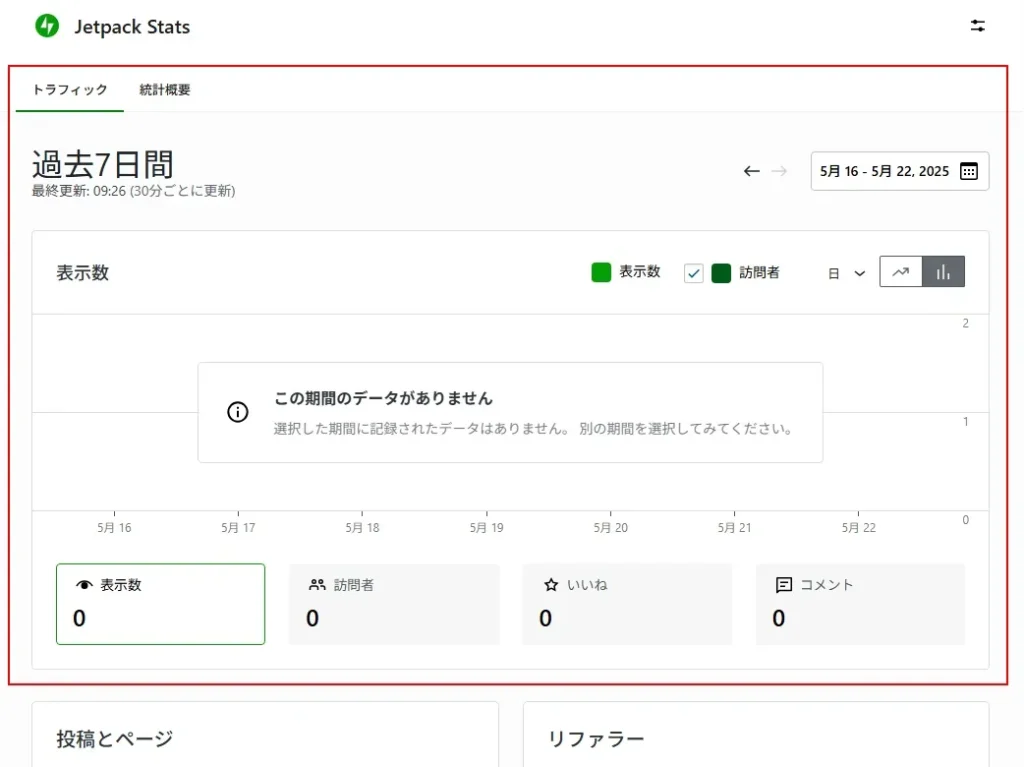Switch to the 統計概要 tab
The width and height of the screenshot is (1024, 767).
pyautogui.click(x=165, y=90)
